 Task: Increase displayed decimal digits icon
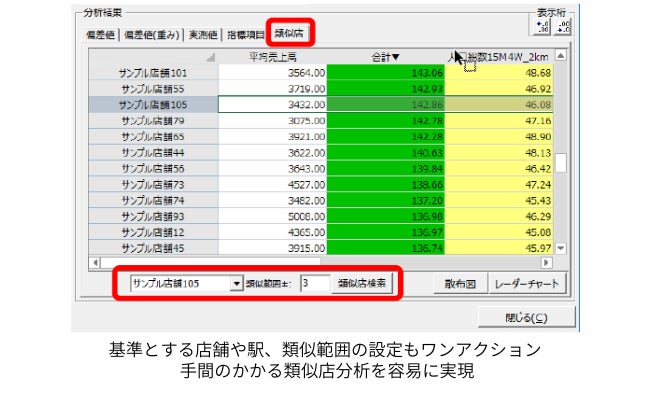point(542,27)
